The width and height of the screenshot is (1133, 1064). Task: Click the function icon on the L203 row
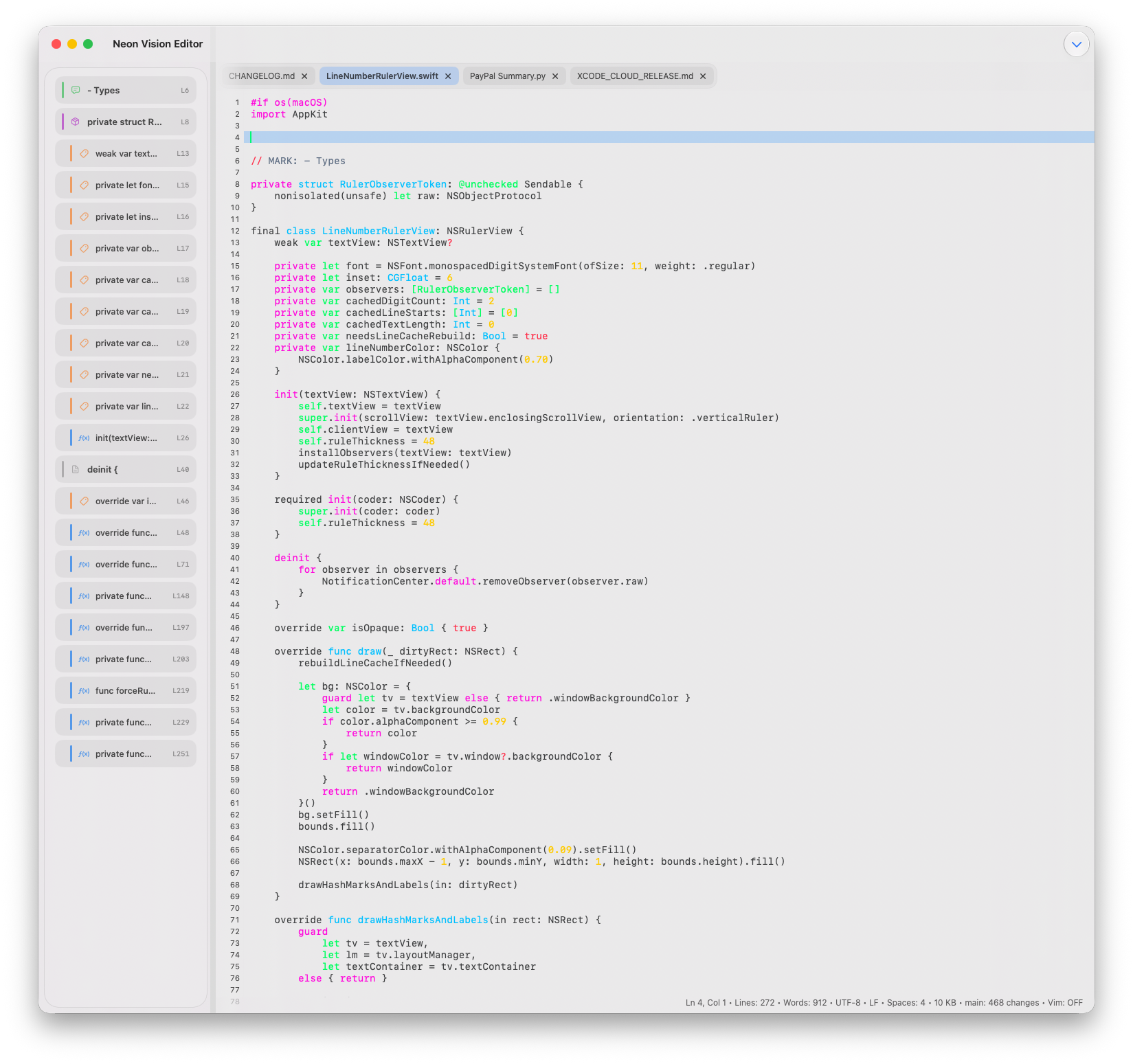[84, 659]
